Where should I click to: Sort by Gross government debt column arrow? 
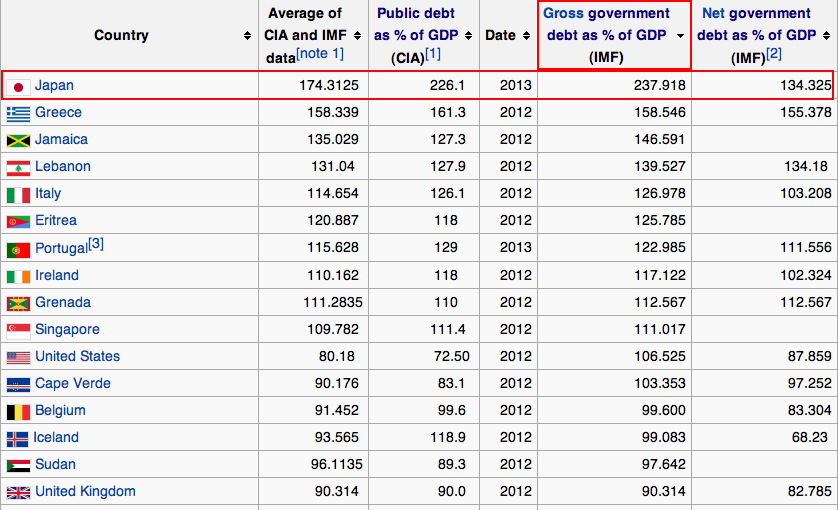(680, 36)
